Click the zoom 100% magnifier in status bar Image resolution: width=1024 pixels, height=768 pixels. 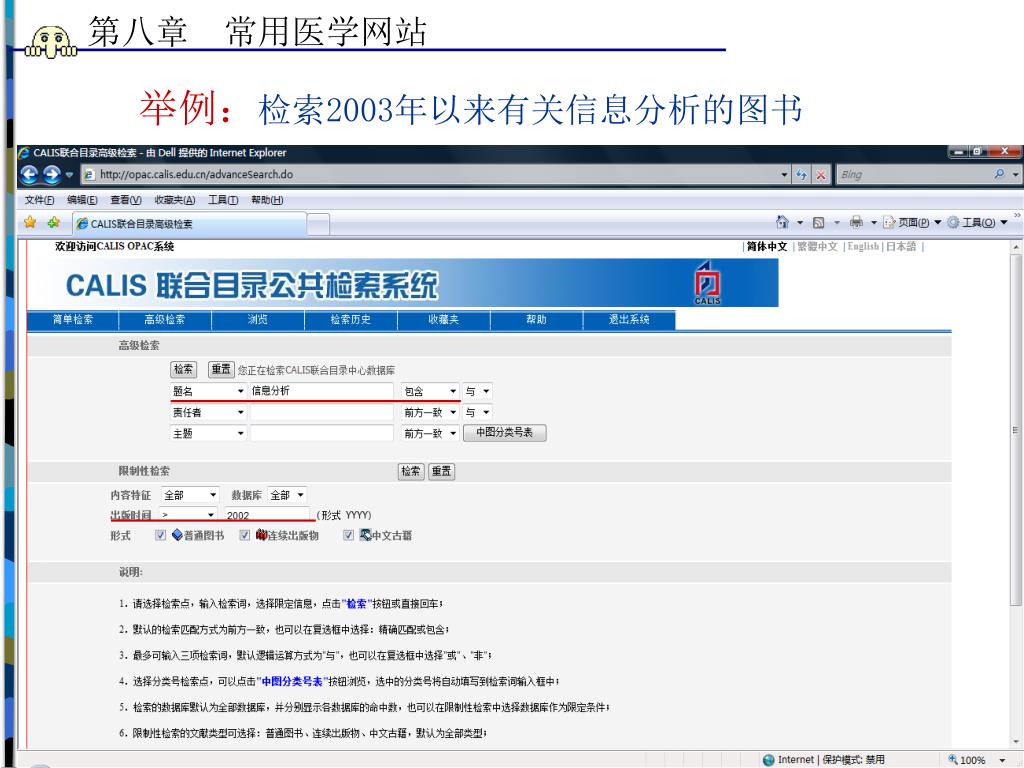coord(953,760)
